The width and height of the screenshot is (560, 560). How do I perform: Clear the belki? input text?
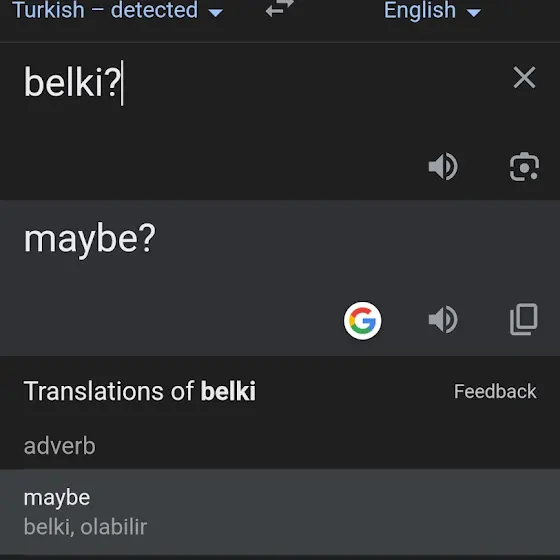click(x=524, y=77)
